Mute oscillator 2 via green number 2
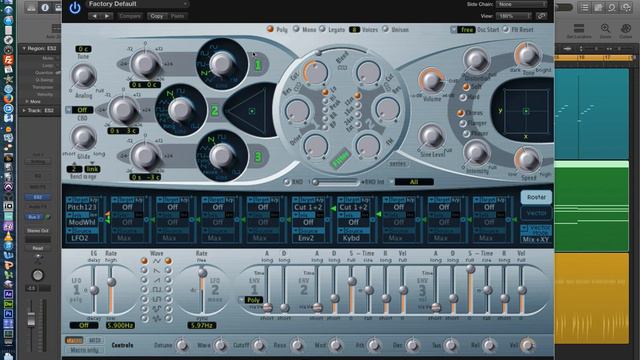Screen dimensions: 640x360 tap(215, 110)
